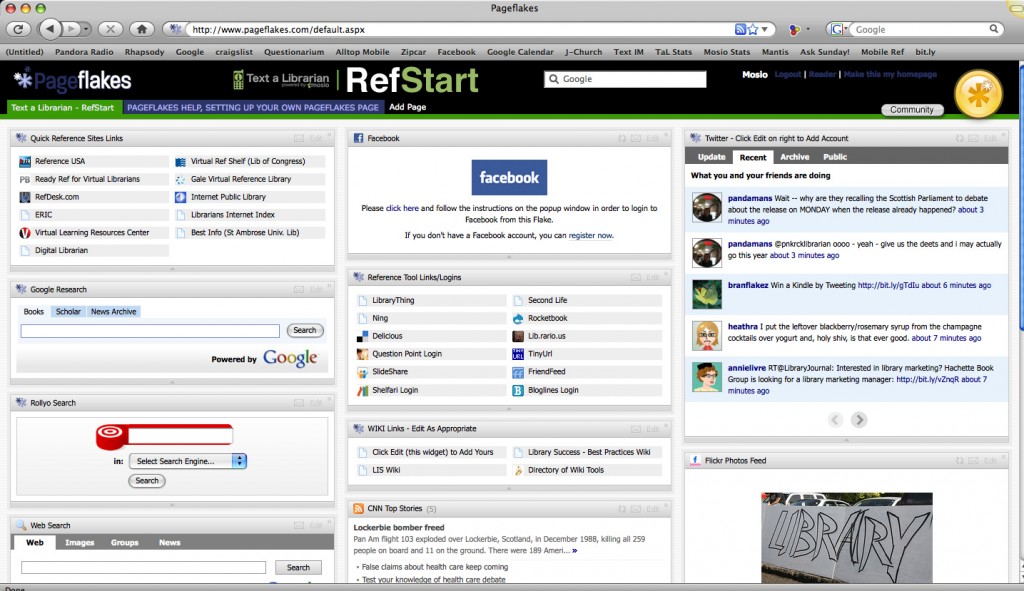Click the 'click here' Facebook login link
The height and width of the screenshot is (591, 1024).
pyautogui.click(x=402, y=208)
